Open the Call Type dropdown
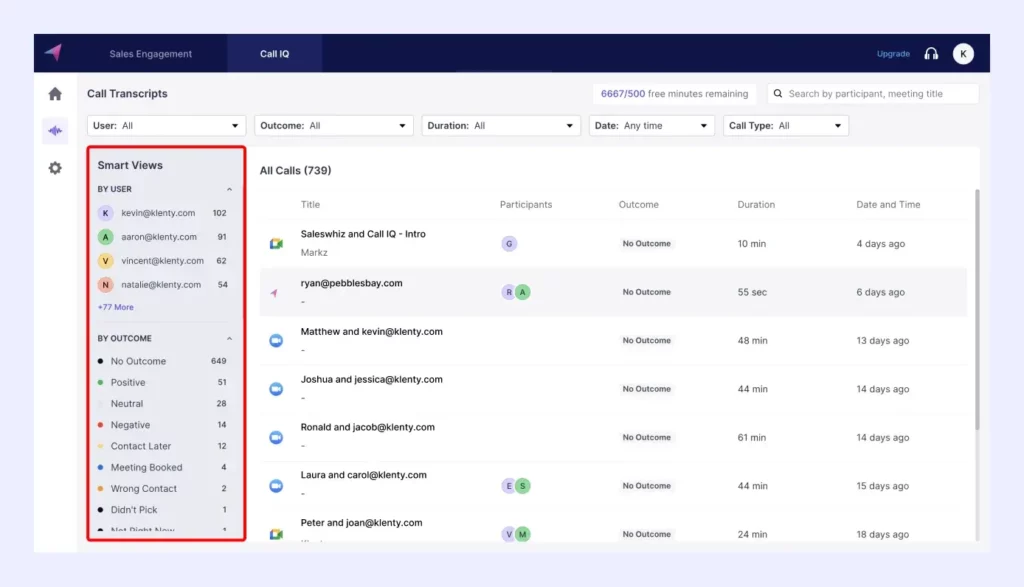 (784, 126)
